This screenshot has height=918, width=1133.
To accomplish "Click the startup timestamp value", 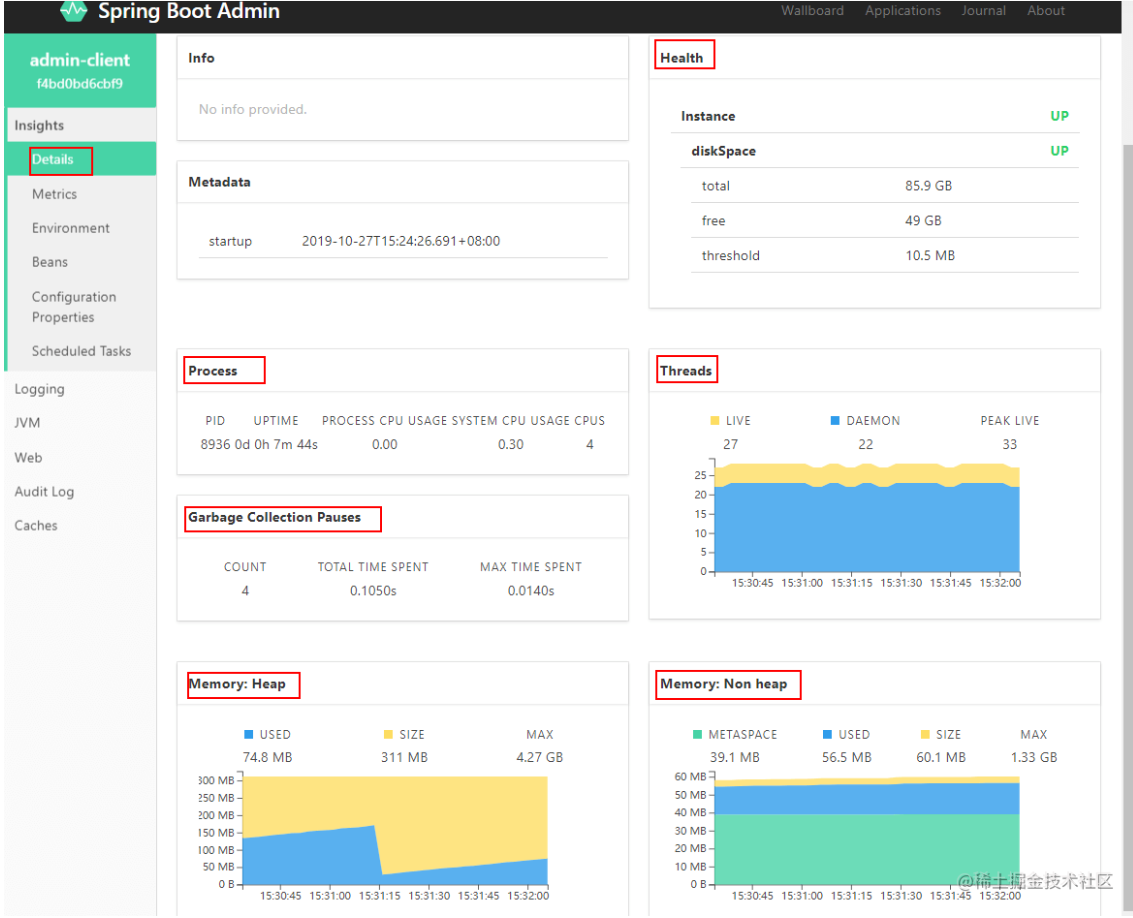I will (401, 241).
